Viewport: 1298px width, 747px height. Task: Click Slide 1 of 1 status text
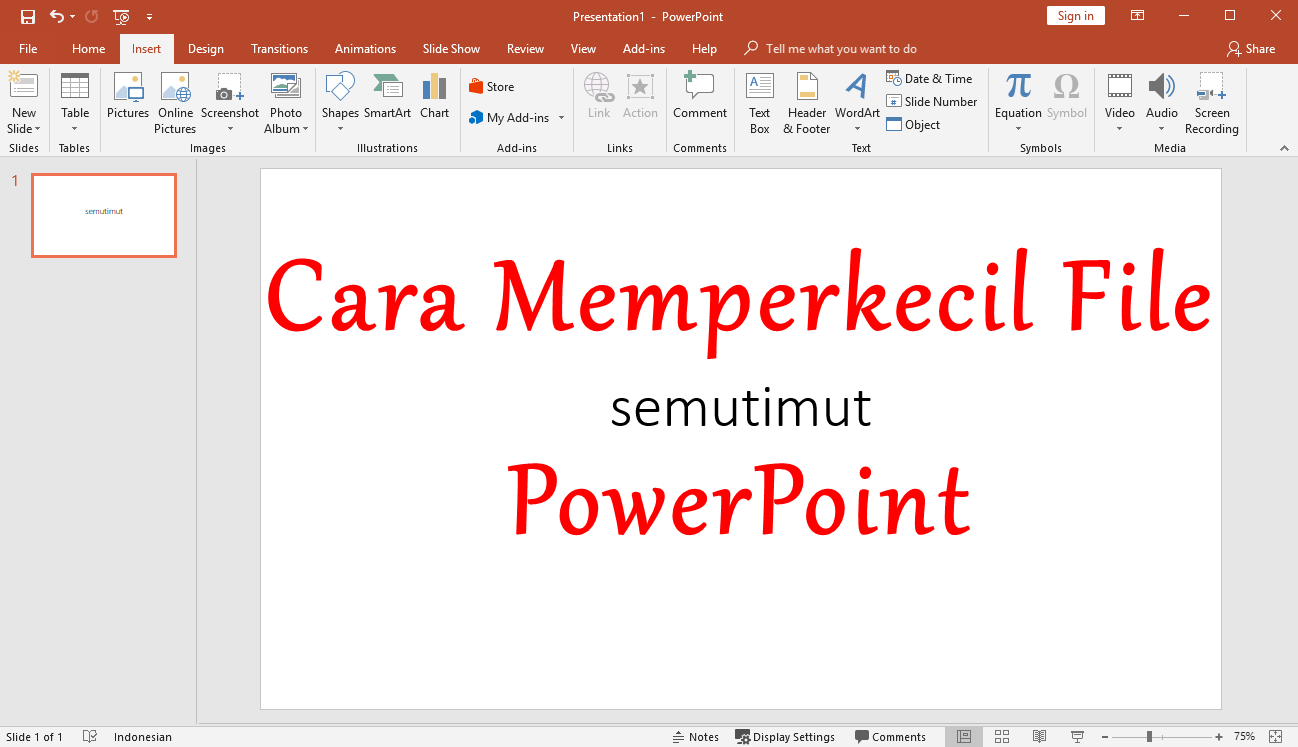[35, 737]
